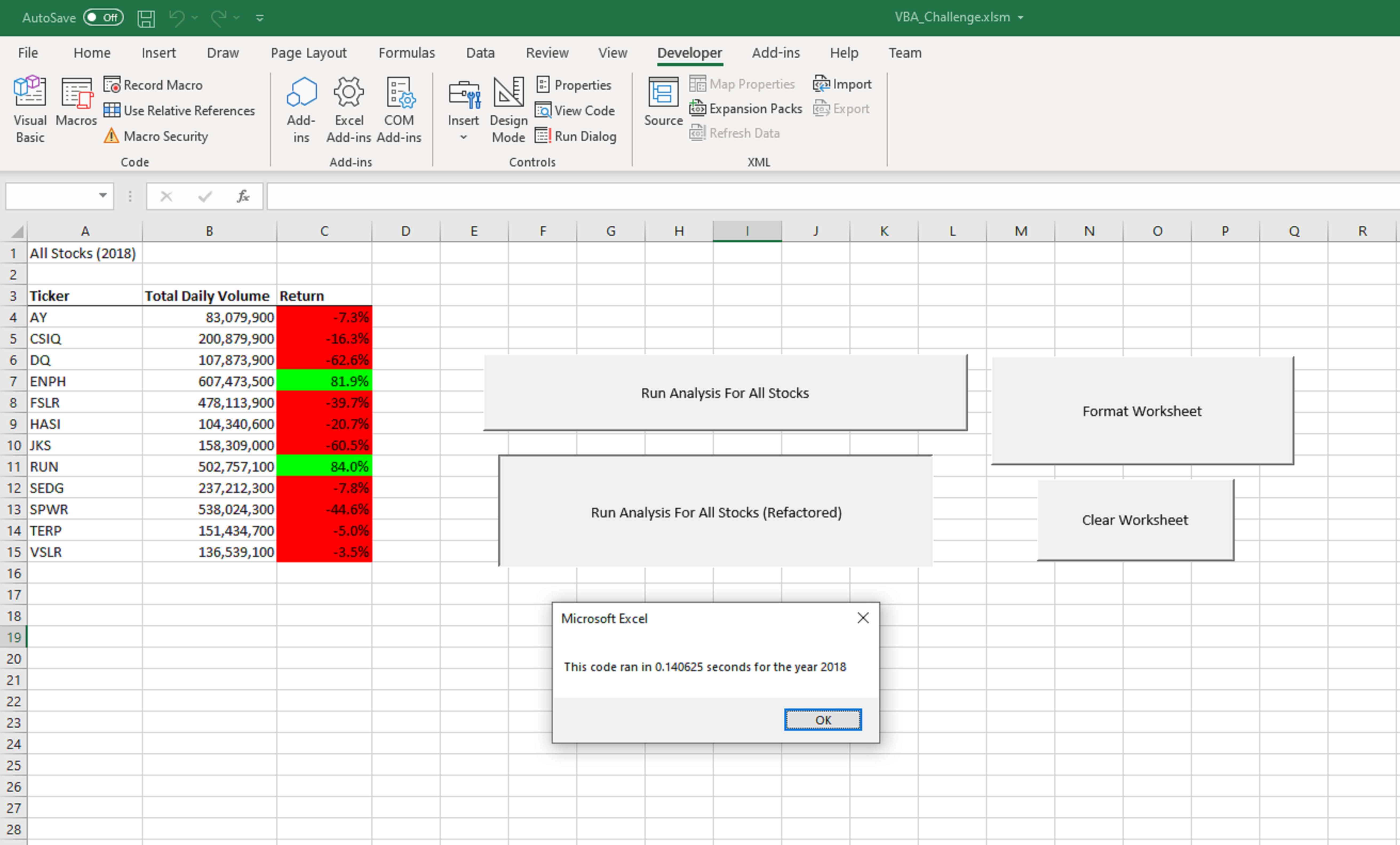Toggle Use Relative References

coord(180,110)
